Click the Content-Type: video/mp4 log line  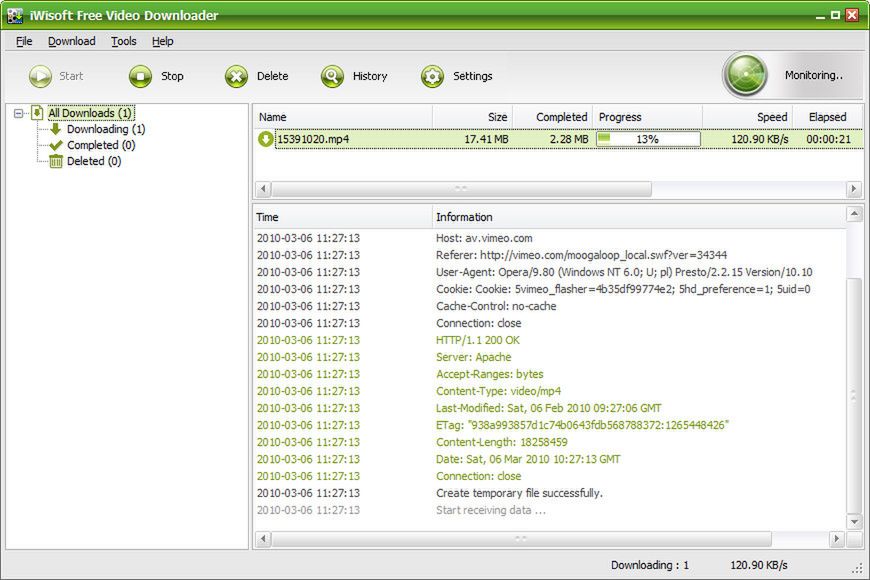[498, 391]
